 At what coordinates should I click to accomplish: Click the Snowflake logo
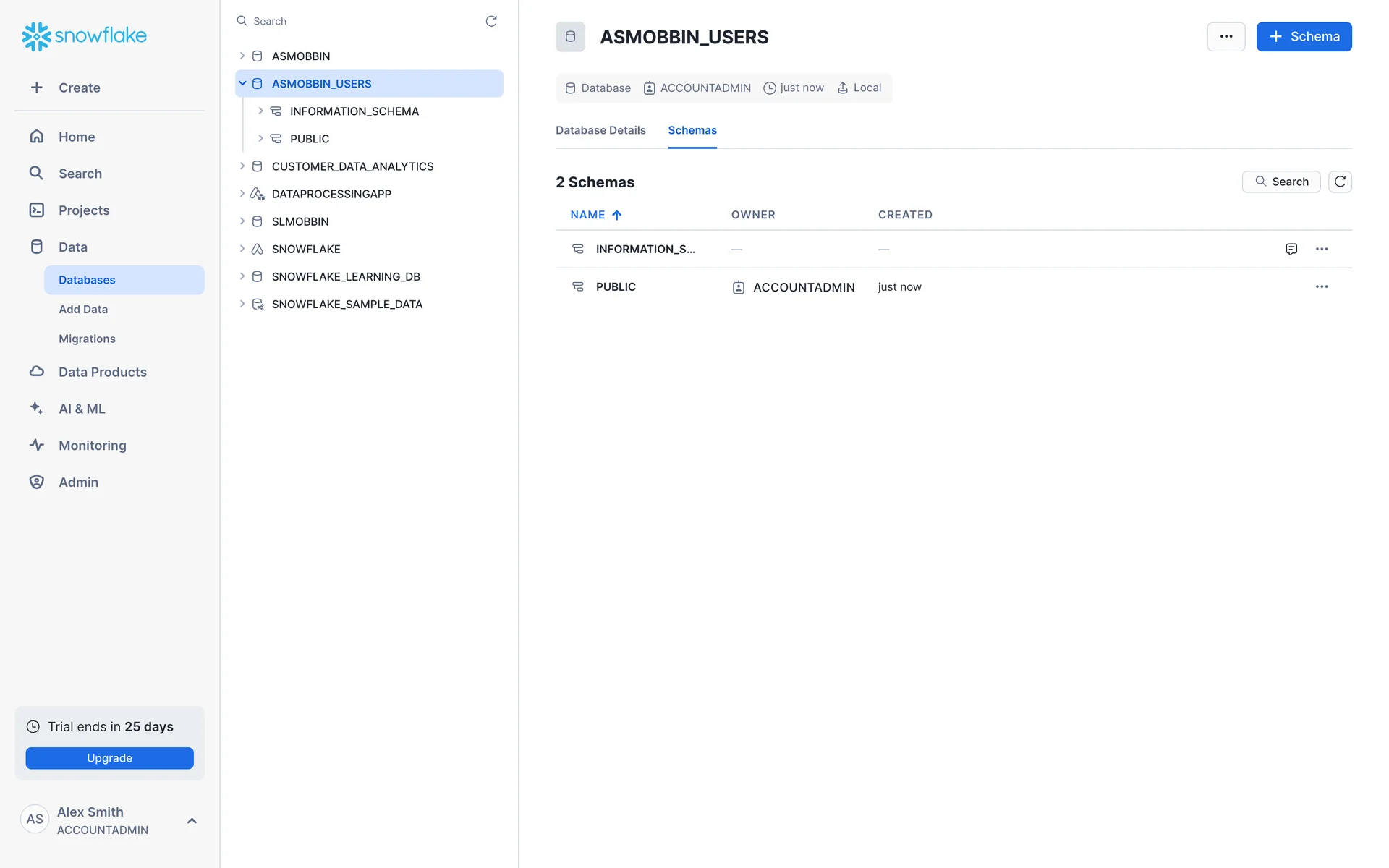pos(84,35)
